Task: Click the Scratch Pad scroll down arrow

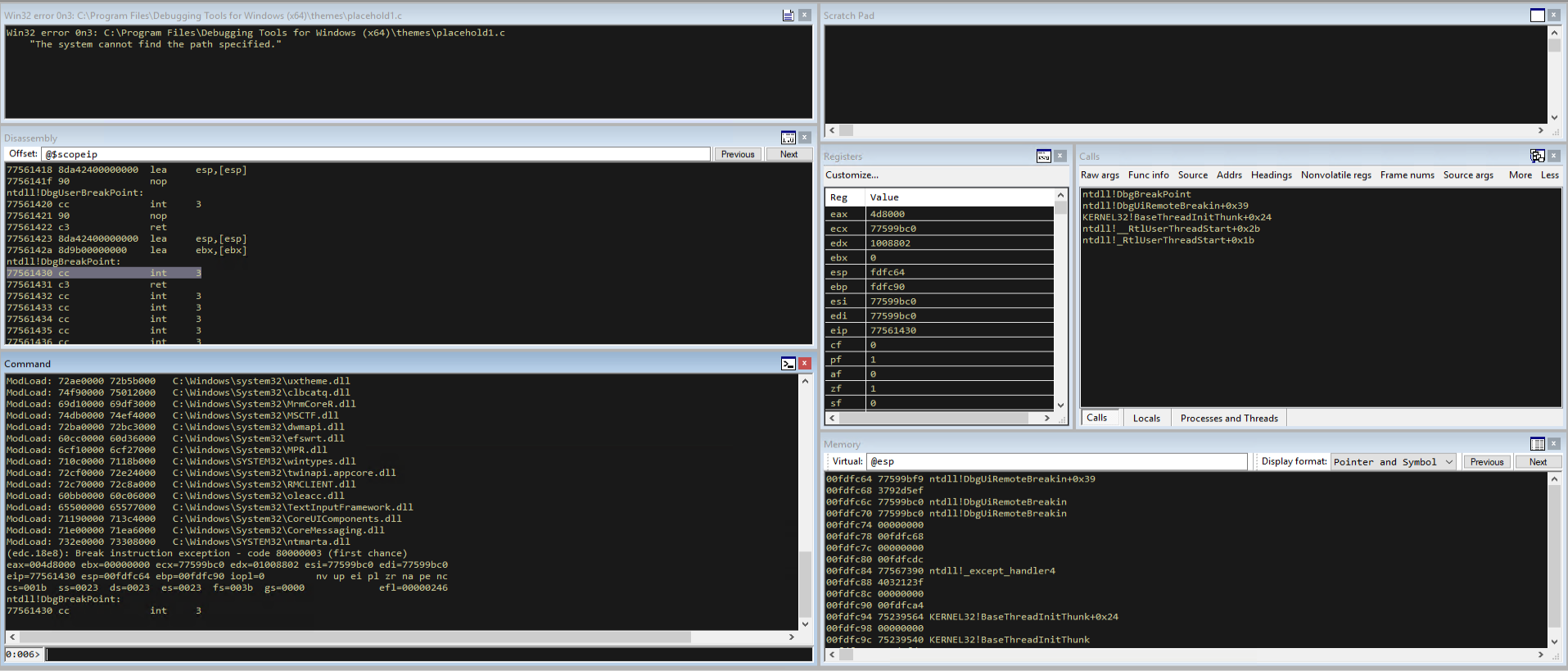Action: pos(1554,118)
